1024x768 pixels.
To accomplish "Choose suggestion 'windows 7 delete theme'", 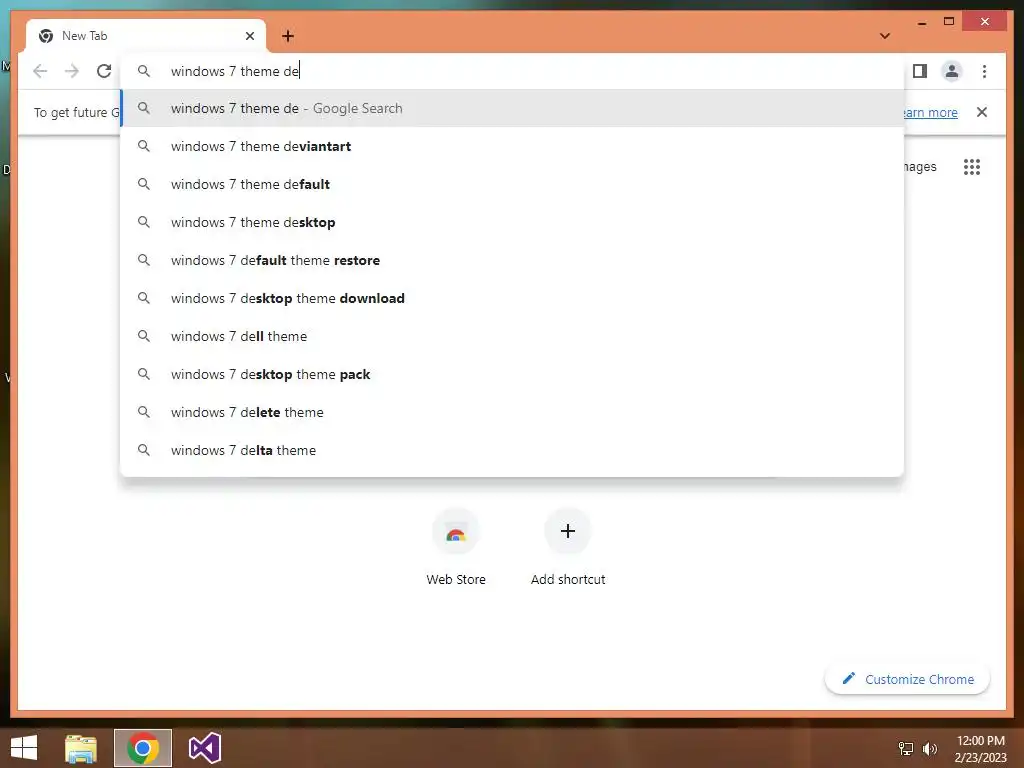I will tap(512, 412).
